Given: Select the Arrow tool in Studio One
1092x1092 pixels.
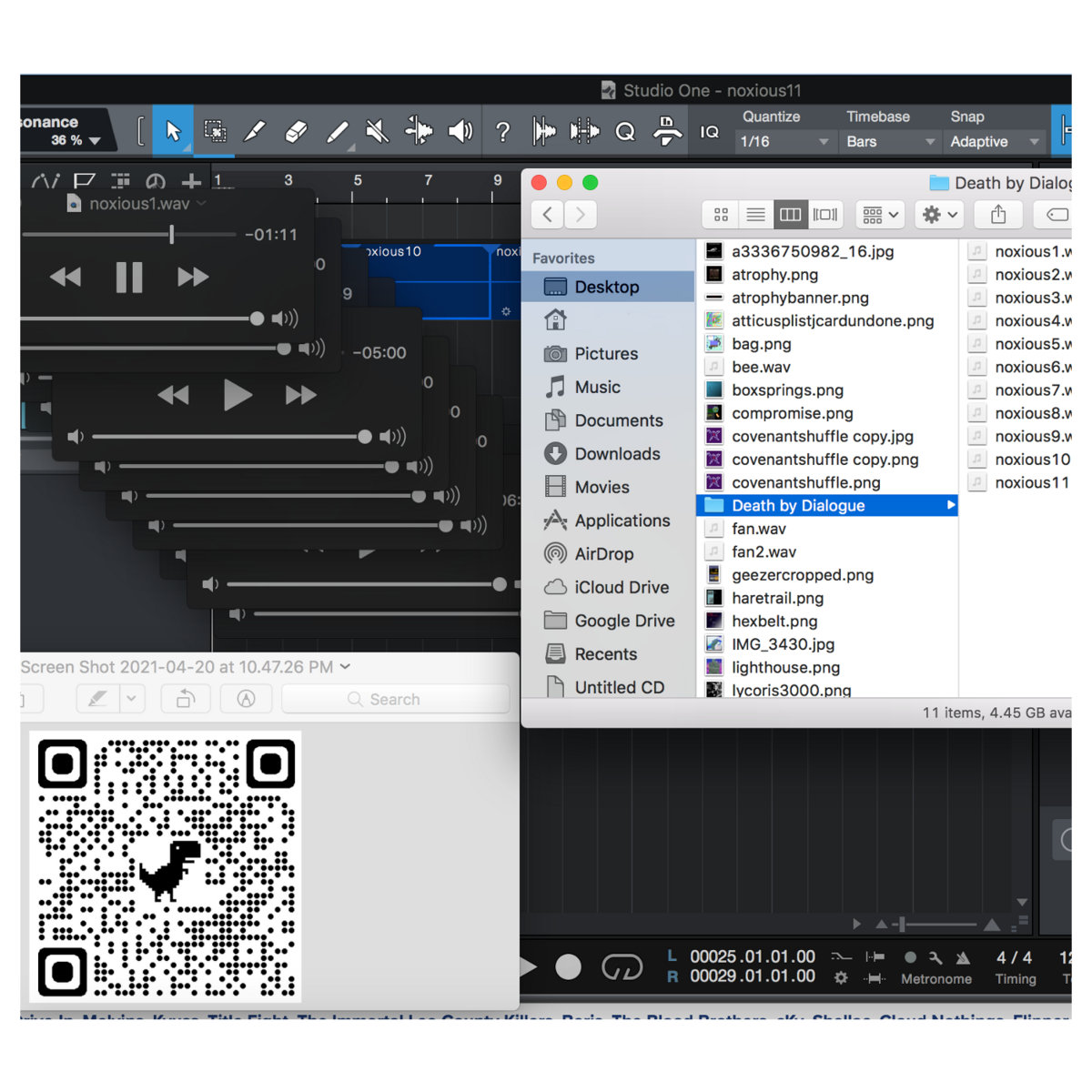Looking at the screenshot, I should [173, 132].
